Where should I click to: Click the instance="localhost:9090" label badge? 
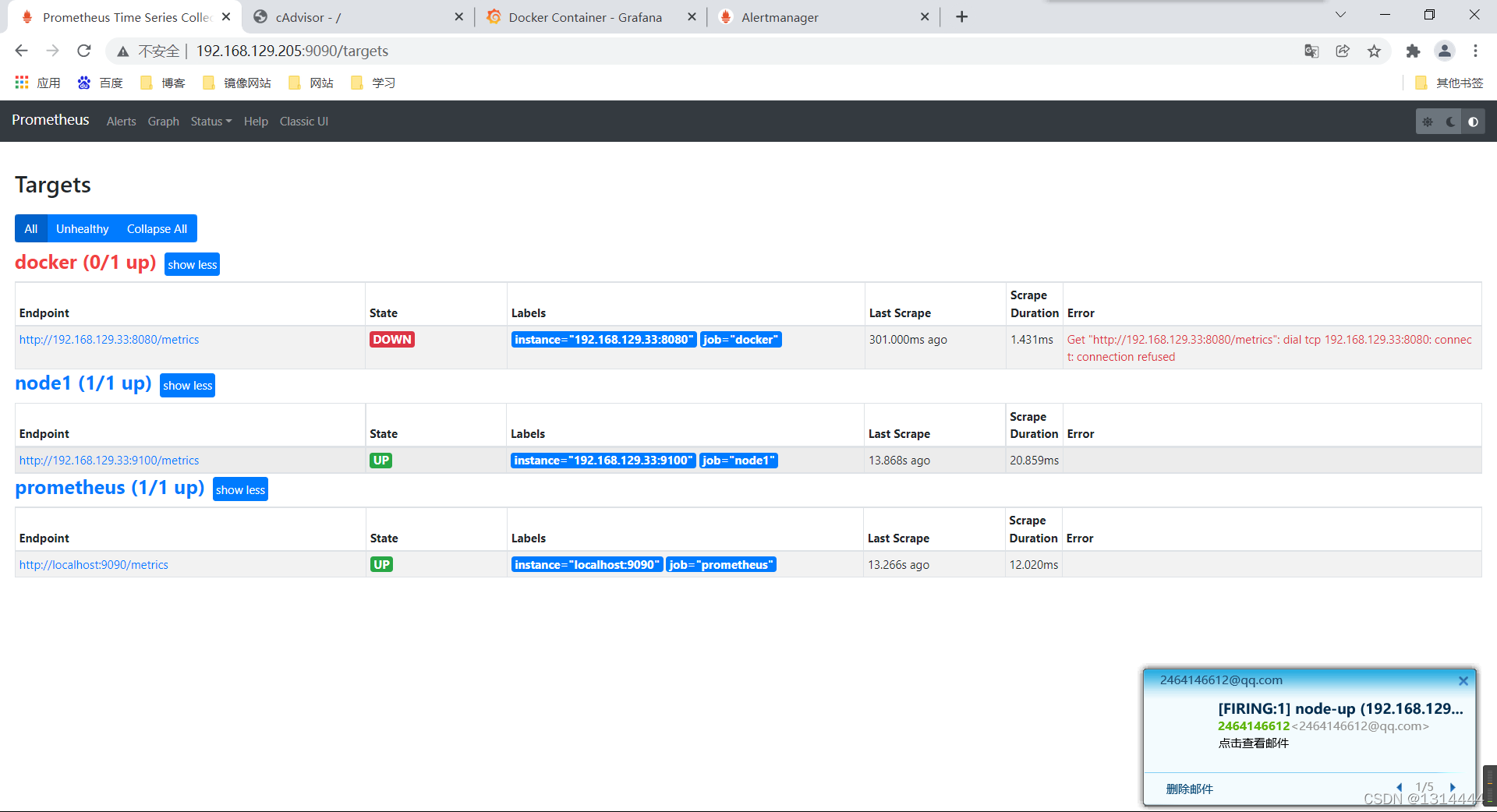point(587,565)
